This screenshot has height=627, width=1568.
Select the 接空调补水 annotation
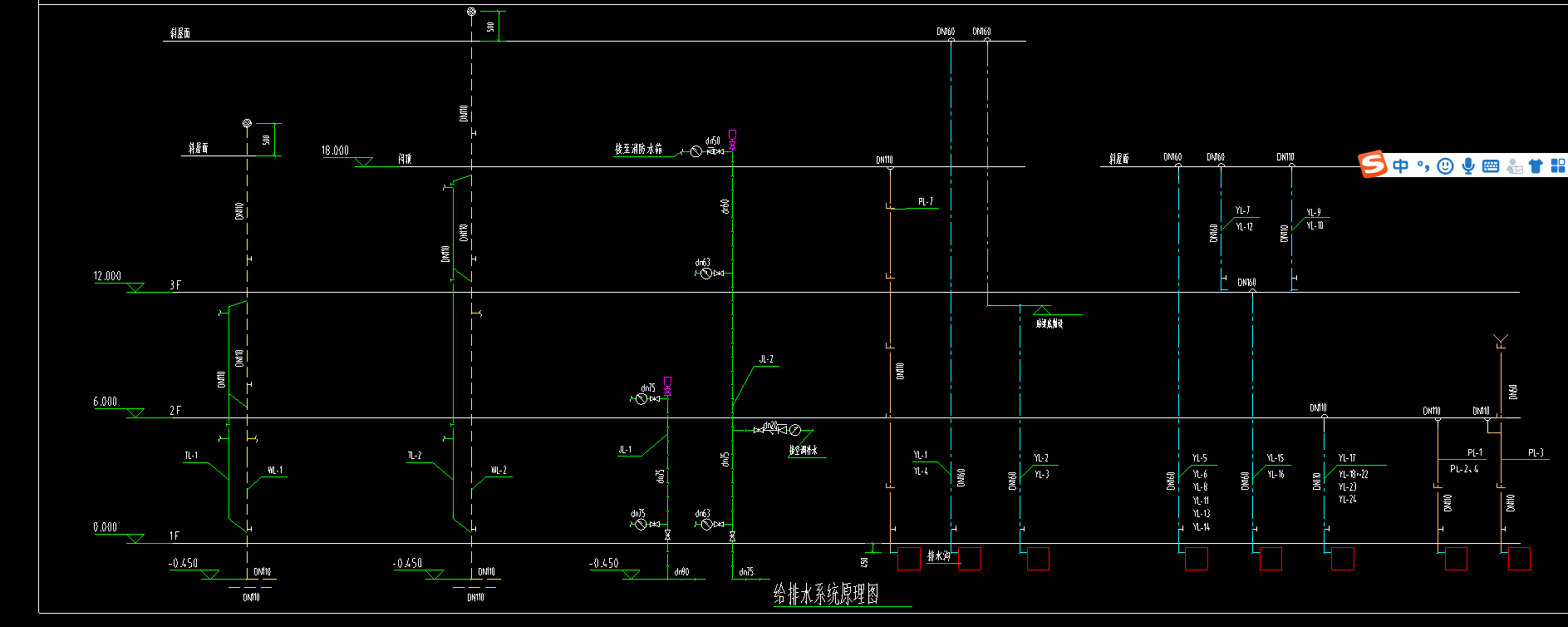coord(803,451)
